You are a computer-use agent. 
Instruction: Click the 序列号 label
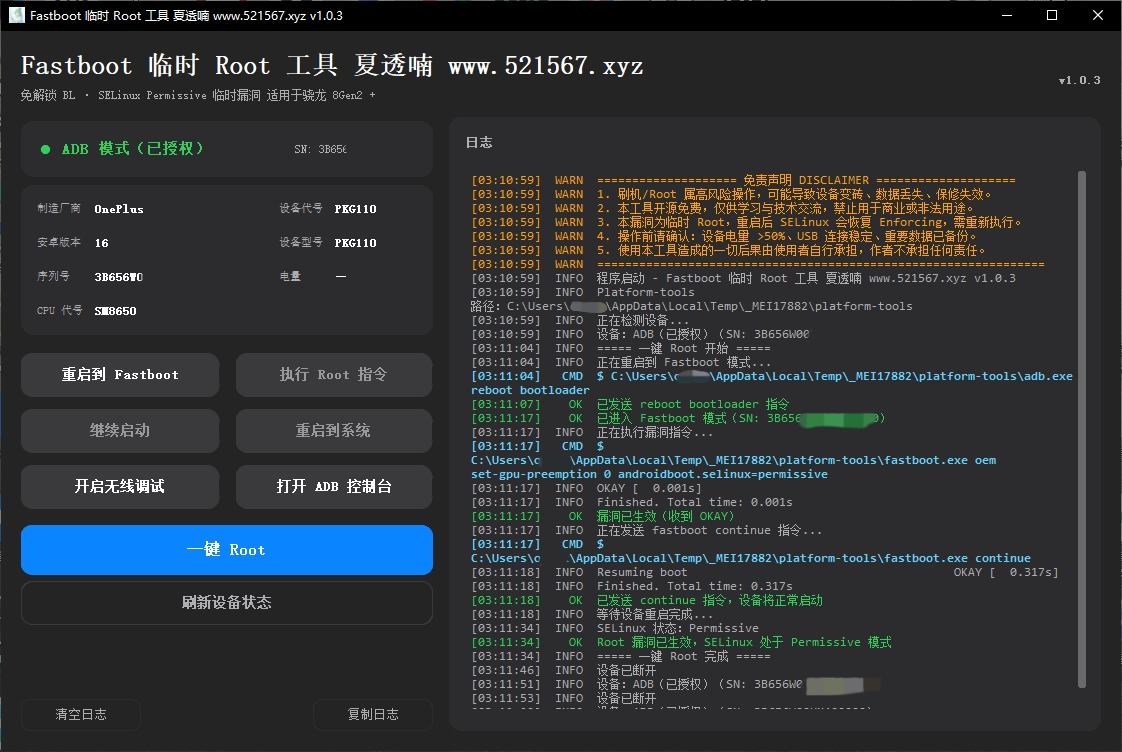tap(54, 276)
